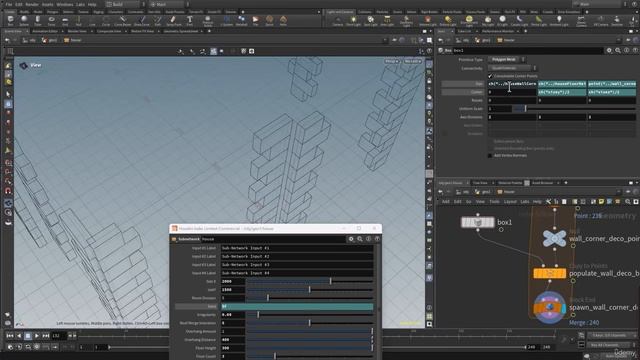Switch to the Asset Browser tab
The width and height of the screenshot is (640, 360).
click(542, 183)
